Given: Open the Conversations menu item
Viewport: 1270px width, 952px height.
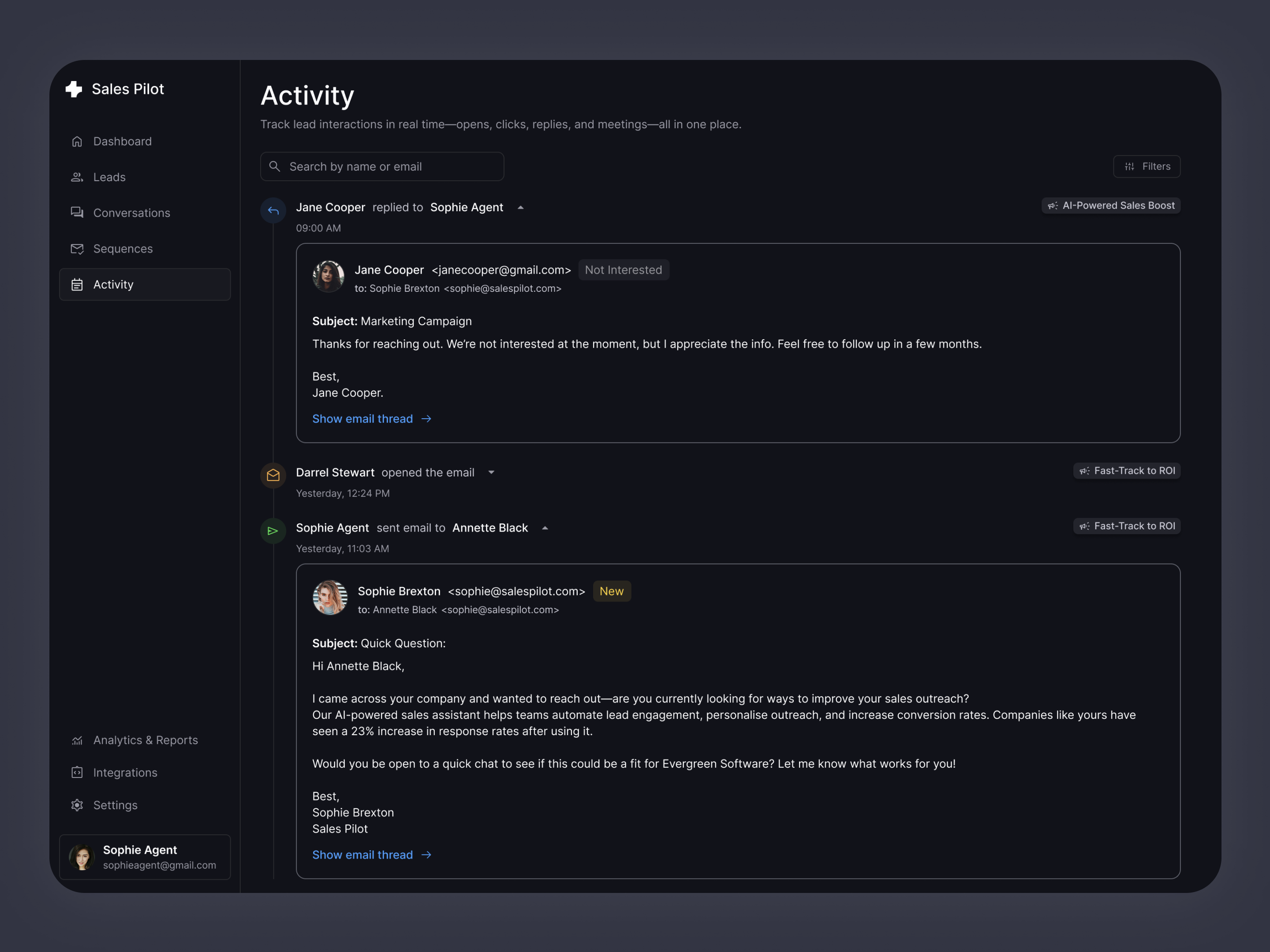Looking at the screenshot, I should coord(131,213).
